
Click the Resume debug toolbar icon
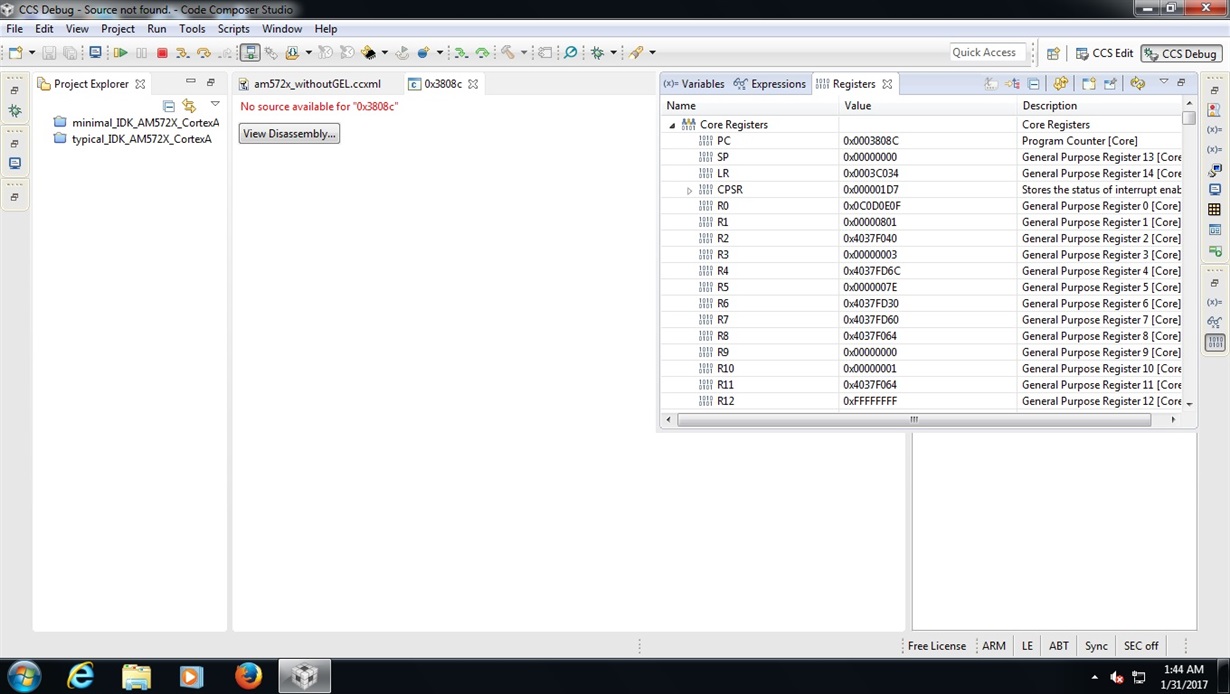point(121,52)
